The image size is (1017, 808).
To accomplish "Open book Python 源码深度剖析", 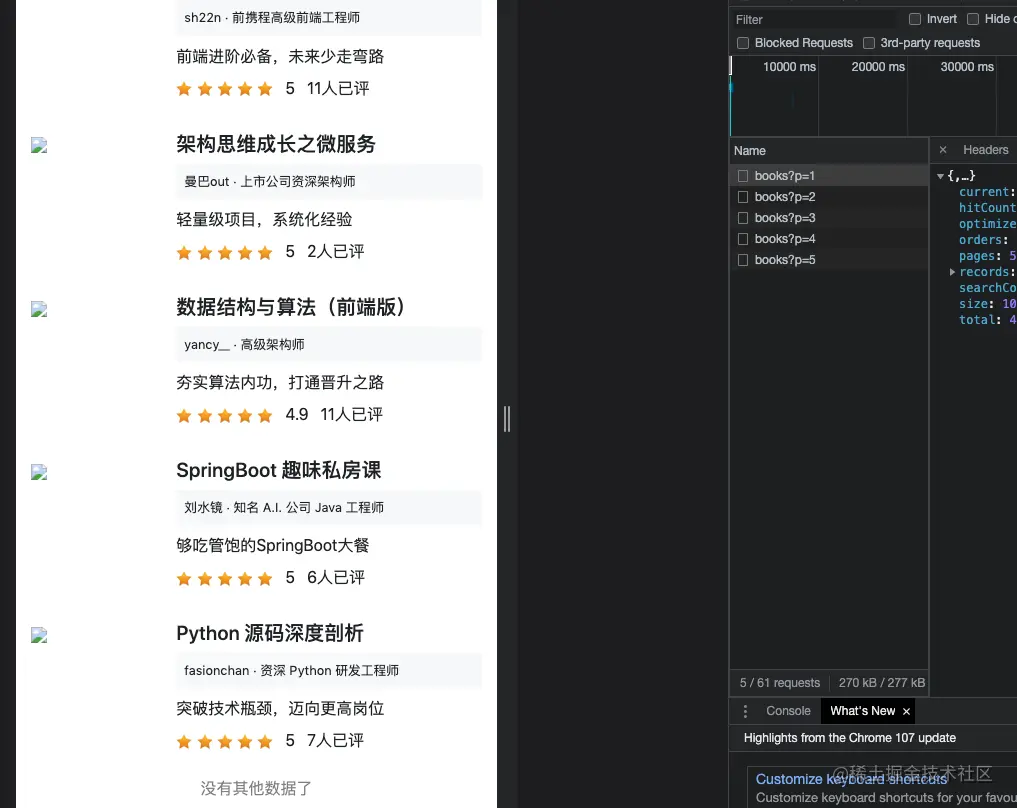I will click(x=270, y=633).
